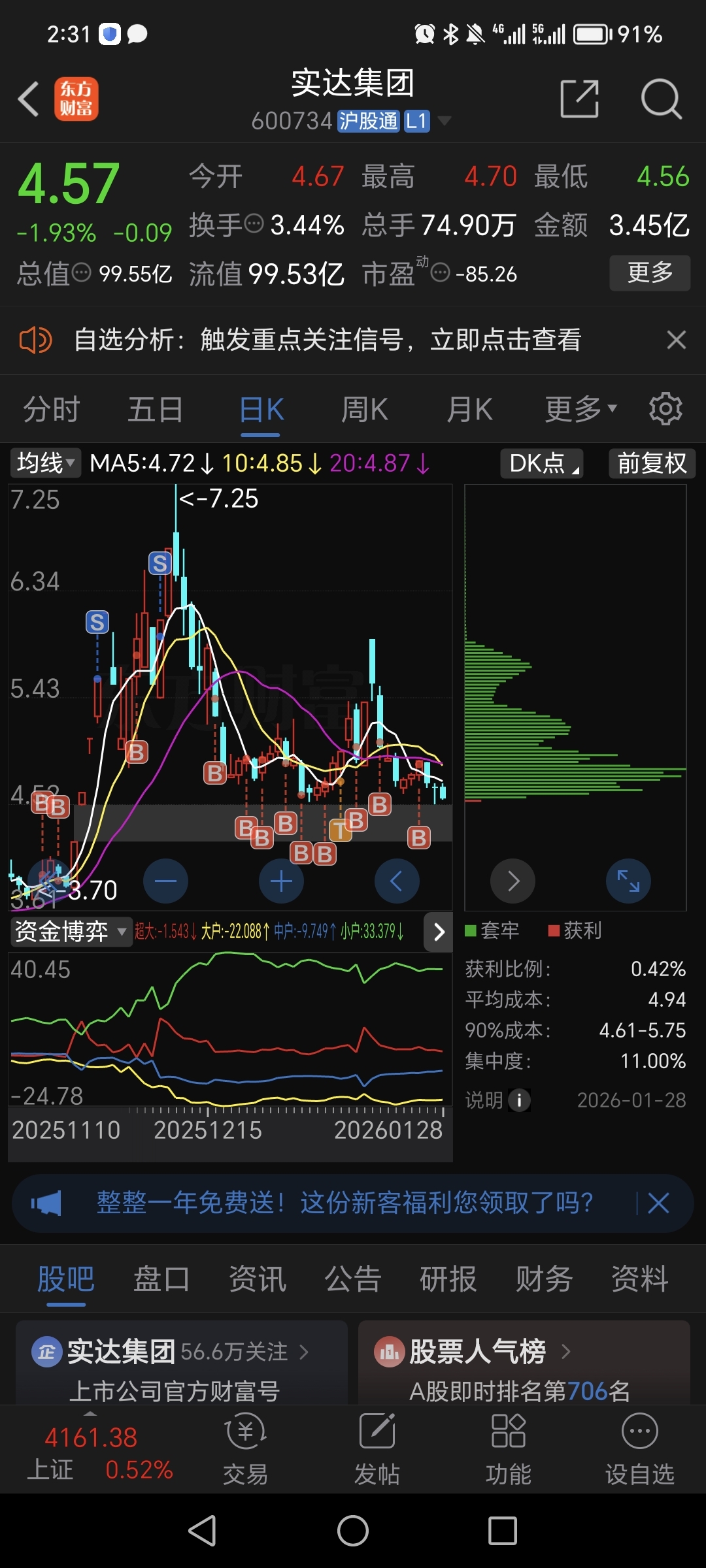Image resolution: width=706 pixels, height=1568 pixels.
Task: Open 实达集团 56.6万关注 chevron
Action: click(303, 1351)
